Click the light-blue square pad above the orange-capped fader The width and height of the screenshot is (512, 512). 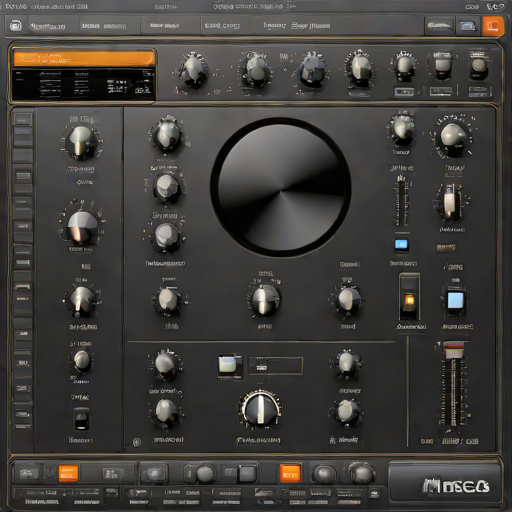coord(456,301)
